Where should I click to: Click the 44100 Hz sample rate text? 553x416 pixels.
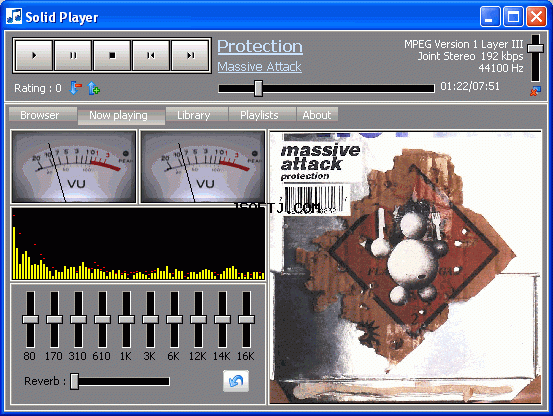(x=501, y=68)
